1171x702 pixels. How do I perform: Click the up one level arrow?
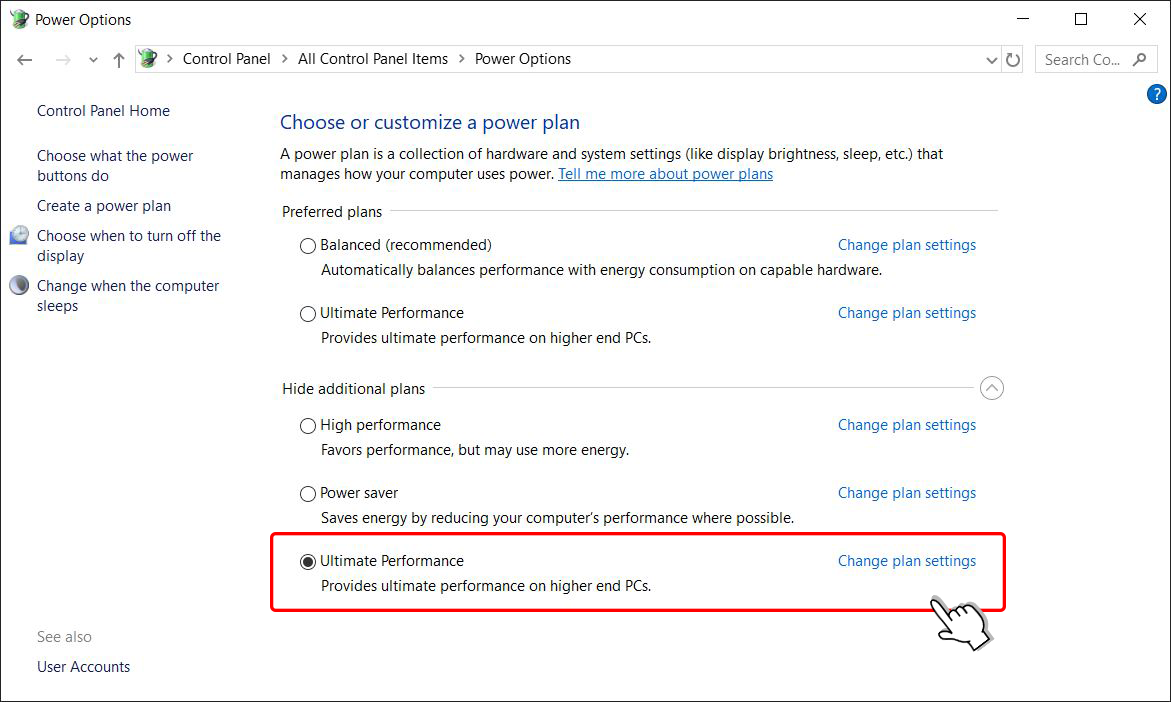click(x=119, y=60)
